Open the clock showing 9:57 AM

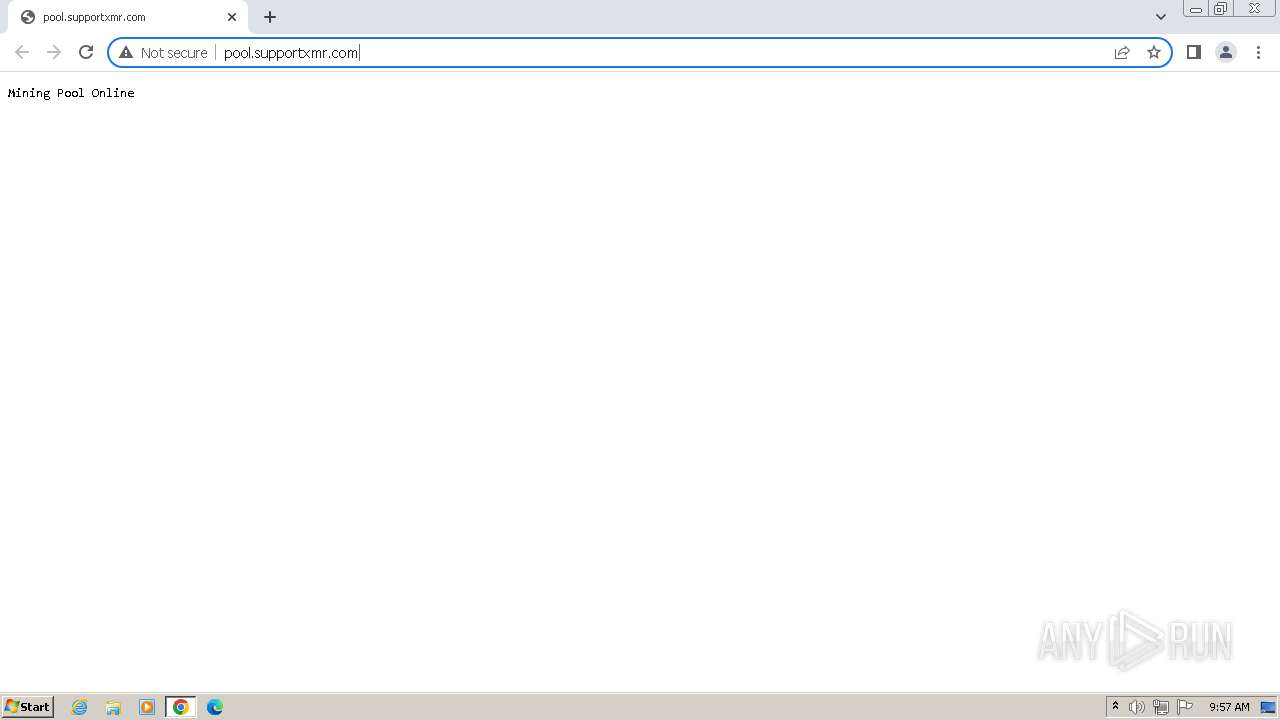click(x=1229, y=707)
